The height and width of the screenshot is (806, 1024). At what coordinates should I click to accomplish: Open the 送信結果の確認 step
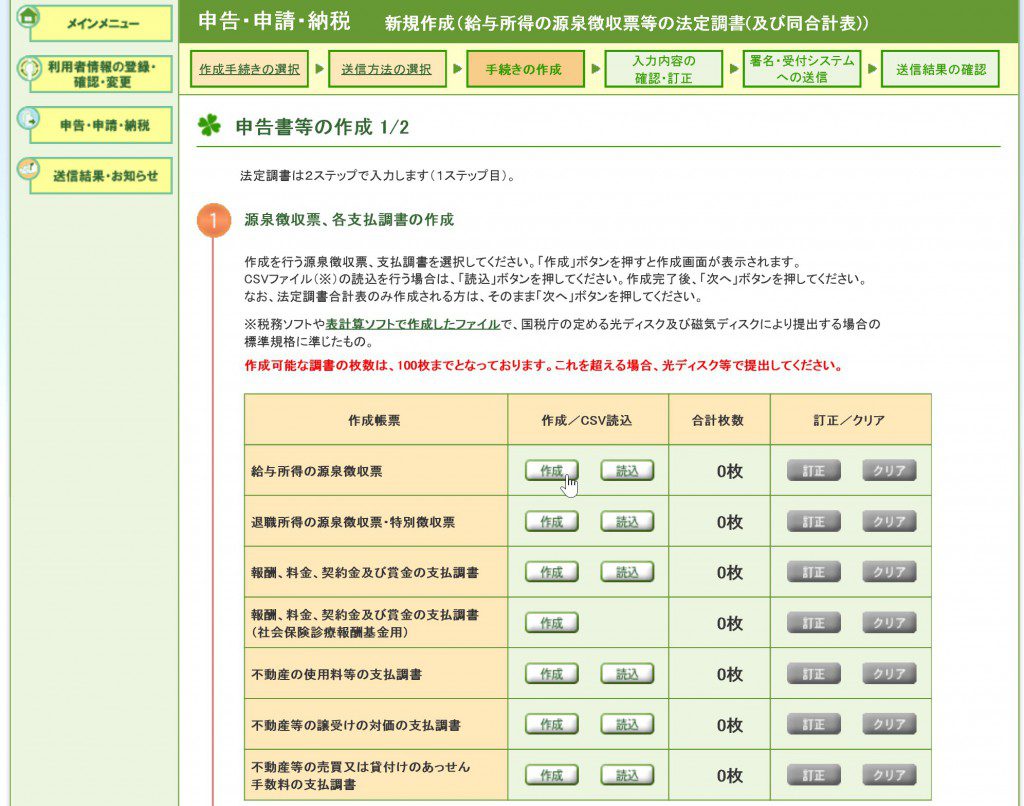click(x=940, y=70)
